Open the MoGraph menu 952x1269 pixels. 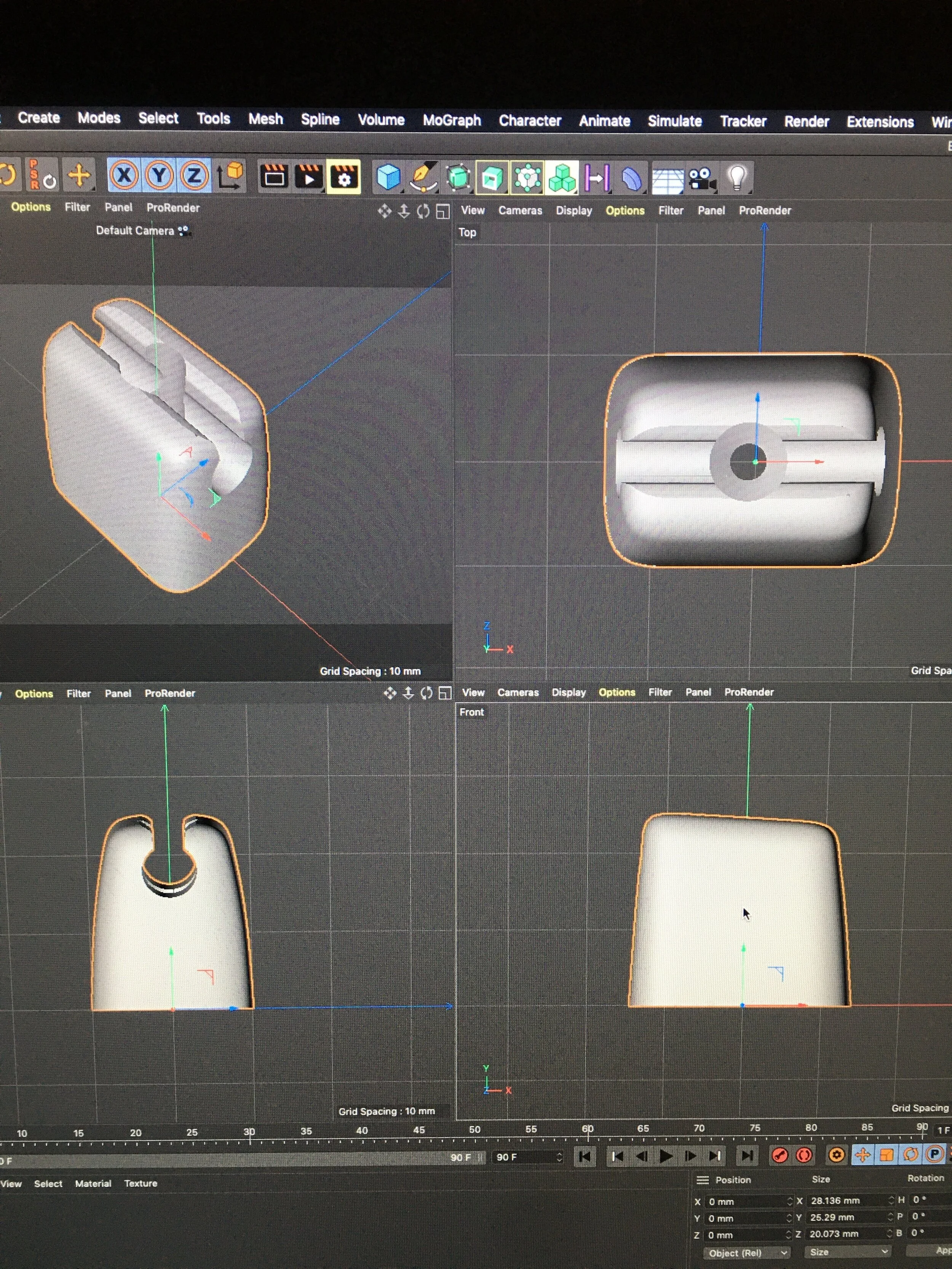452,120
